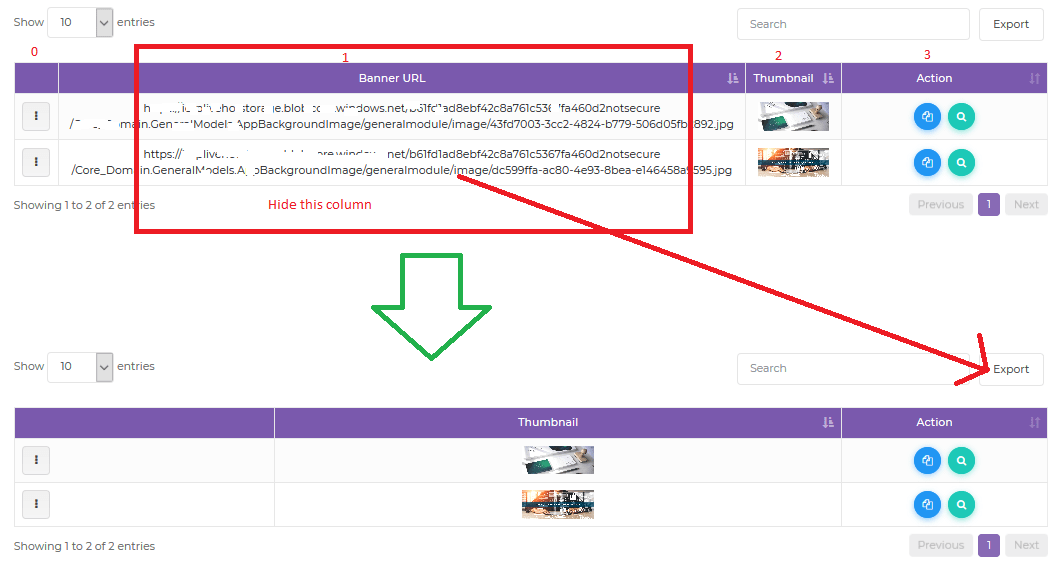Click Previous in top table pagination
This screenshot has height=568, width=1048.
[940, 204]
